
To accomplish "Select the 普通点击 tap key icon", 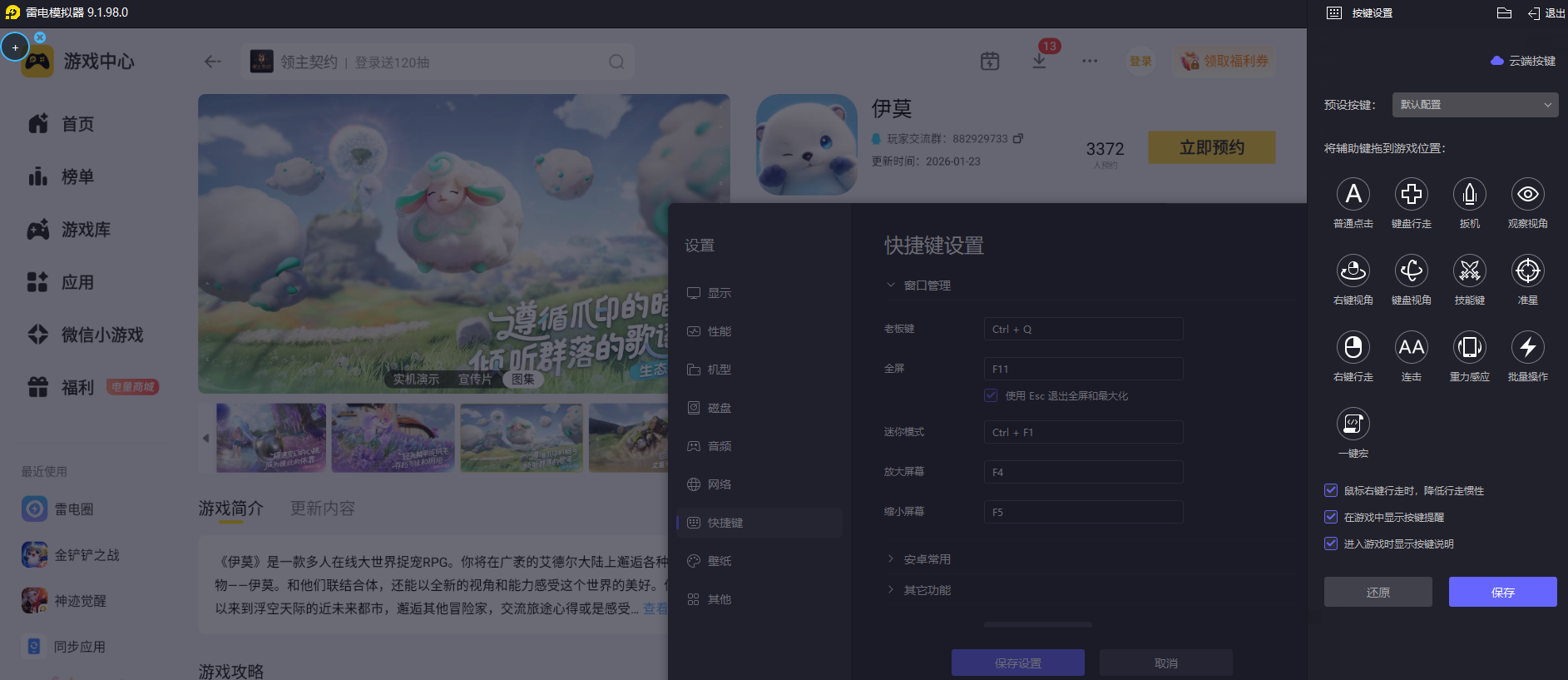I will tap(1353, 194).
